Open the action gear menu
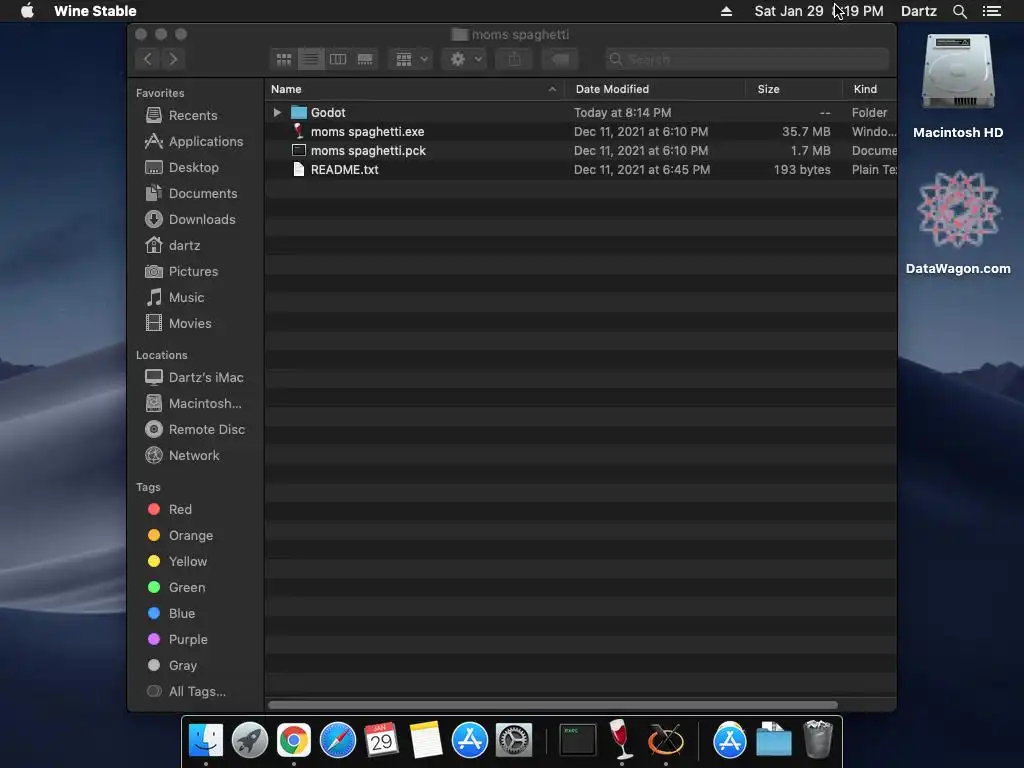The width and height of the screenshot is (1024, 768). [466, 59]
